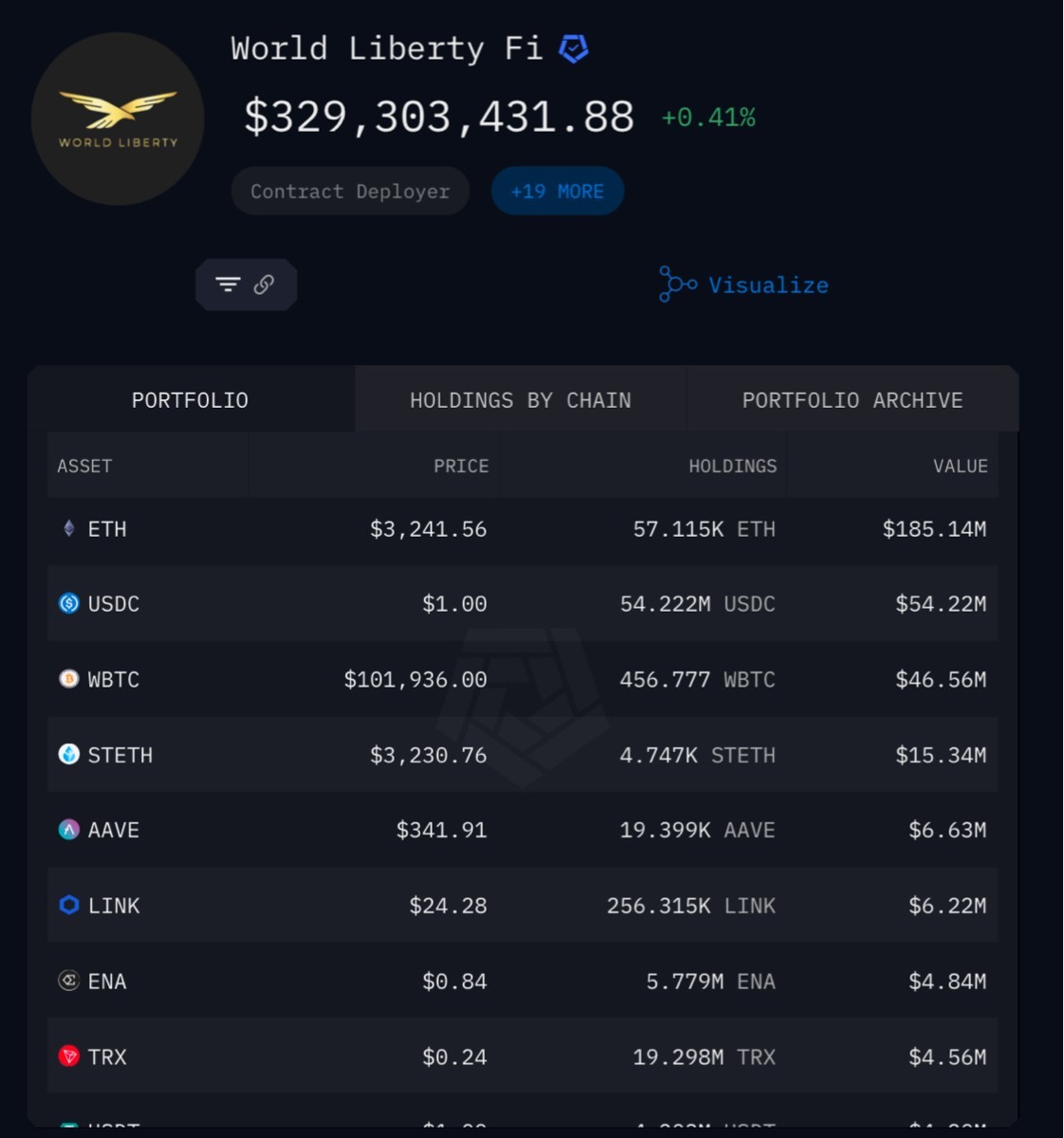Click the Contract Deployer tag

point(350,192)
